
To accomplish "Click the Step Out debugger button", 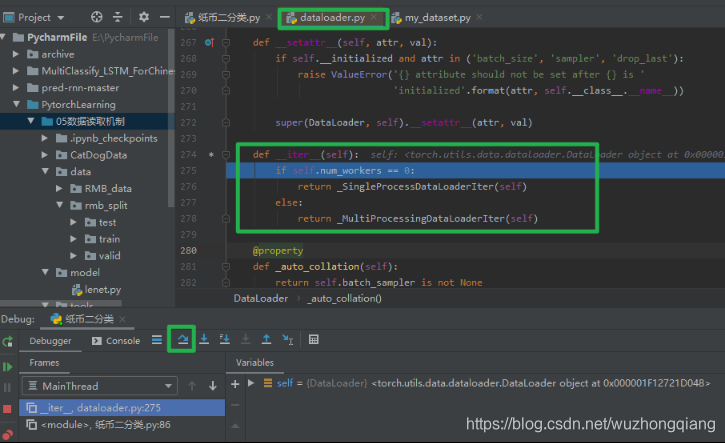I will (266, 339).
